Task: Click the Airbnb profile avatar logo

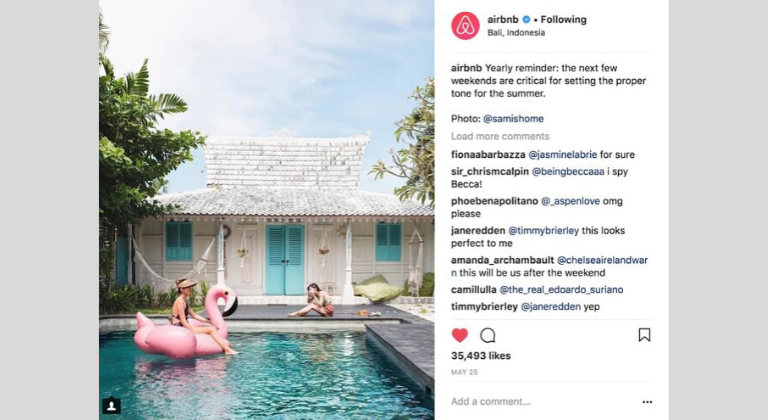Action: coord(465,25)
